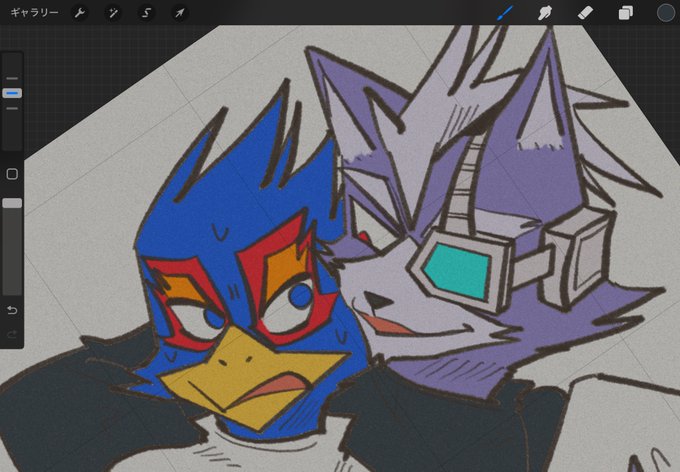
Task: Open the Actions wrench menu
Action: pos(80,13)
